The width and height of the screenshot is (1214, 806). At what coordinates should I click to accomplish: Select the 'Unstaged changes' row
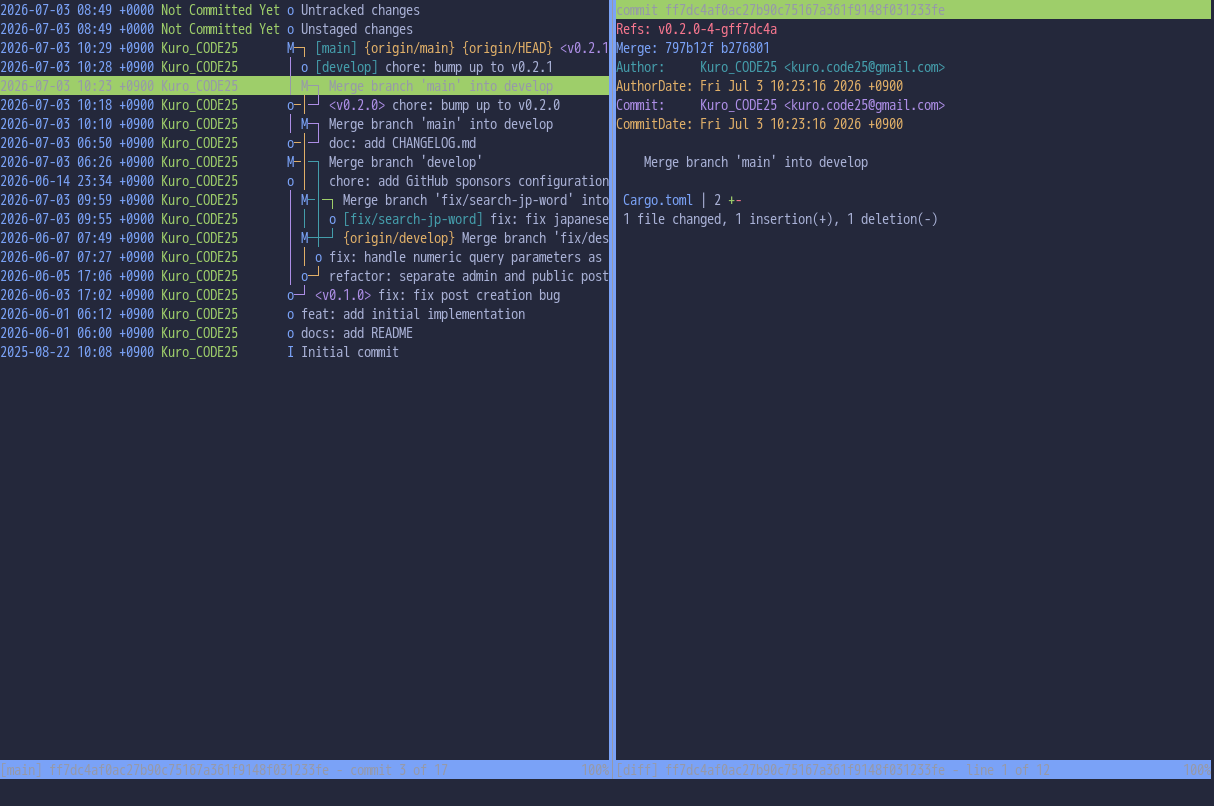tap(304, 29)
